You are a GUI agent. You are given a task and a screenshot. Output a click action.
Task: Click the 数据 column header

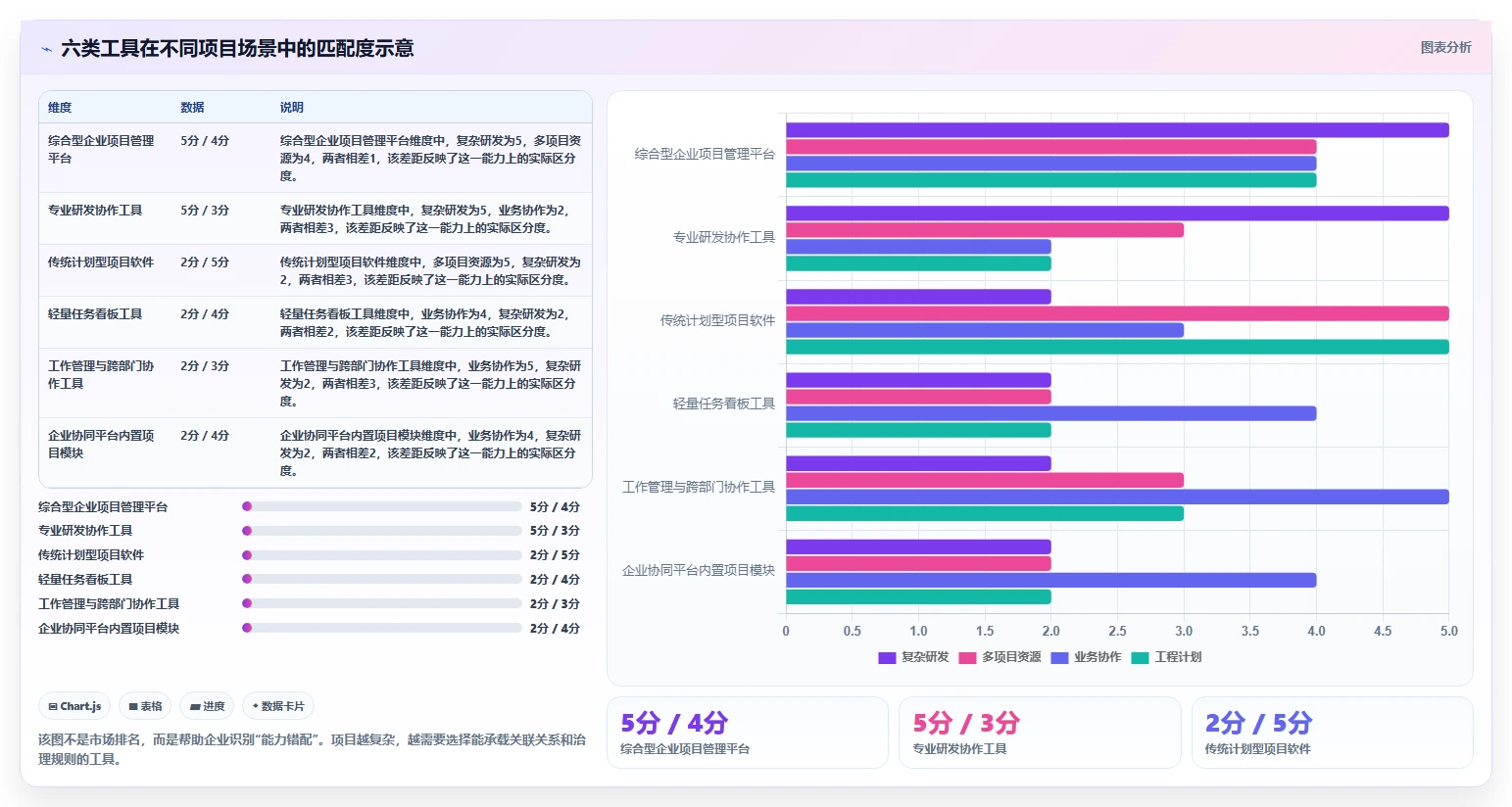[x=192, y=108]
